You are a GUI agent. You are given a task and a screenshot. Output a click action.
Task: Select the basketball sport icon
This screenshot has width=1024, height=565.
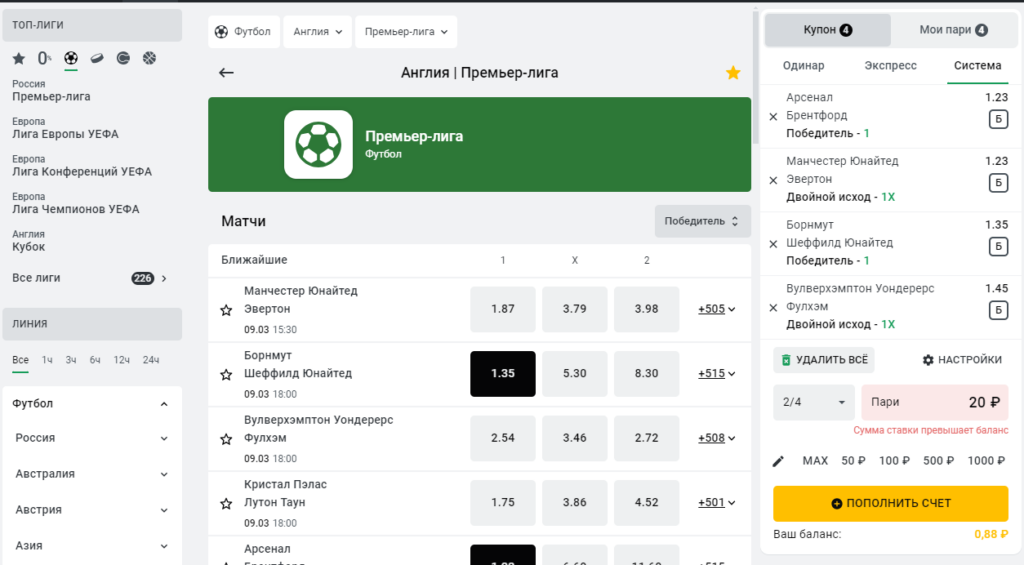click(x=150, y=59)
